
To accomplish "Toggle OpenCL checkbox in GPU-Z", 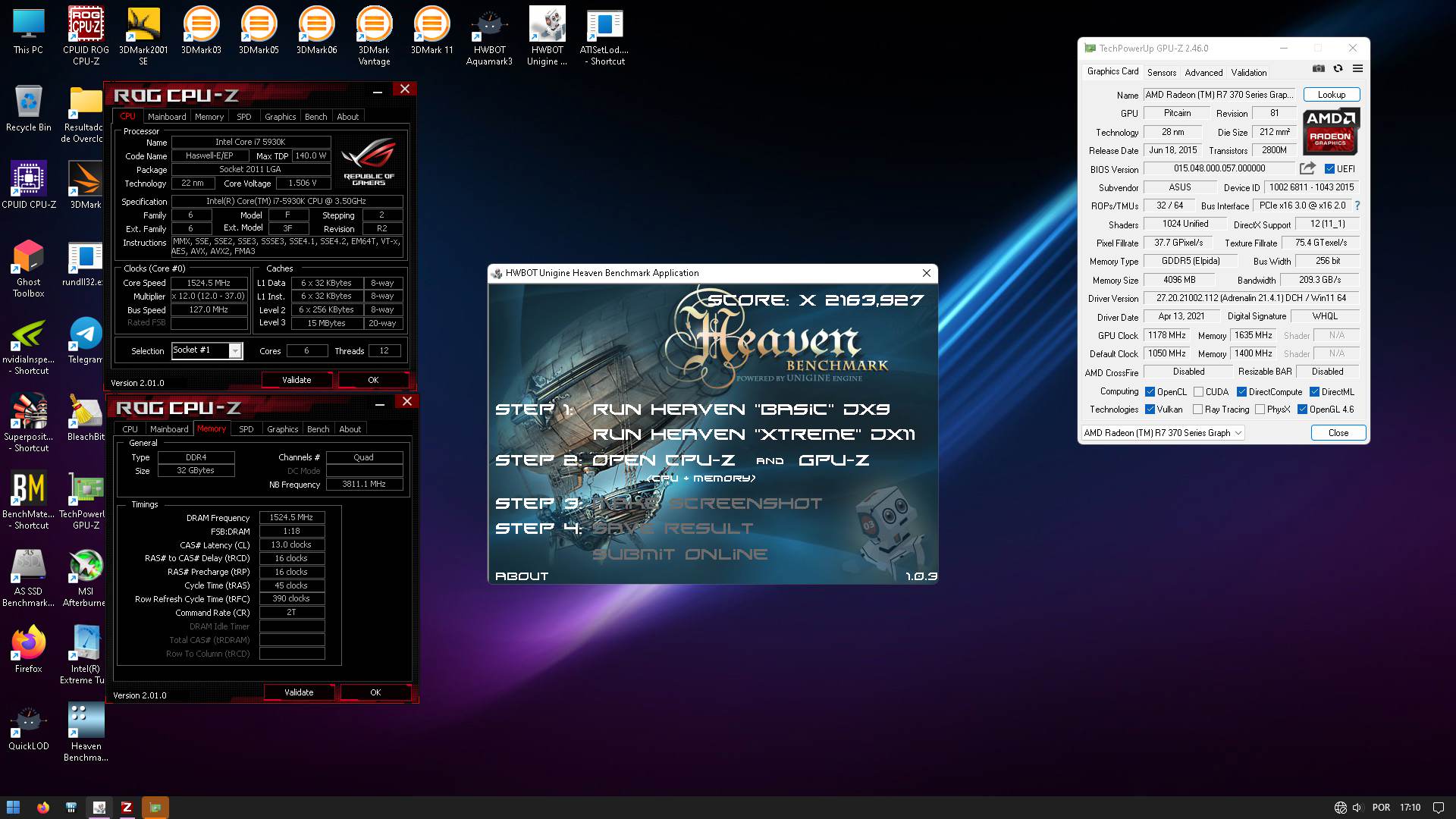I will (x=1150, y=392).
